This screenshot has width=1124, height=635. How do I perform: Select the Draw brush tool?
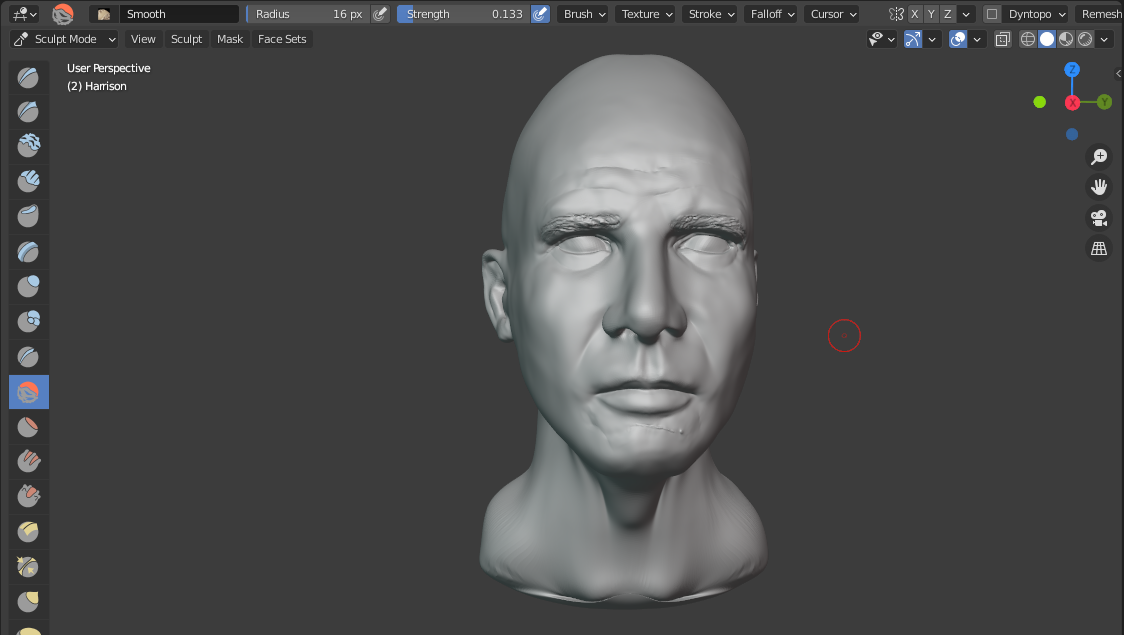coord(29,77)
